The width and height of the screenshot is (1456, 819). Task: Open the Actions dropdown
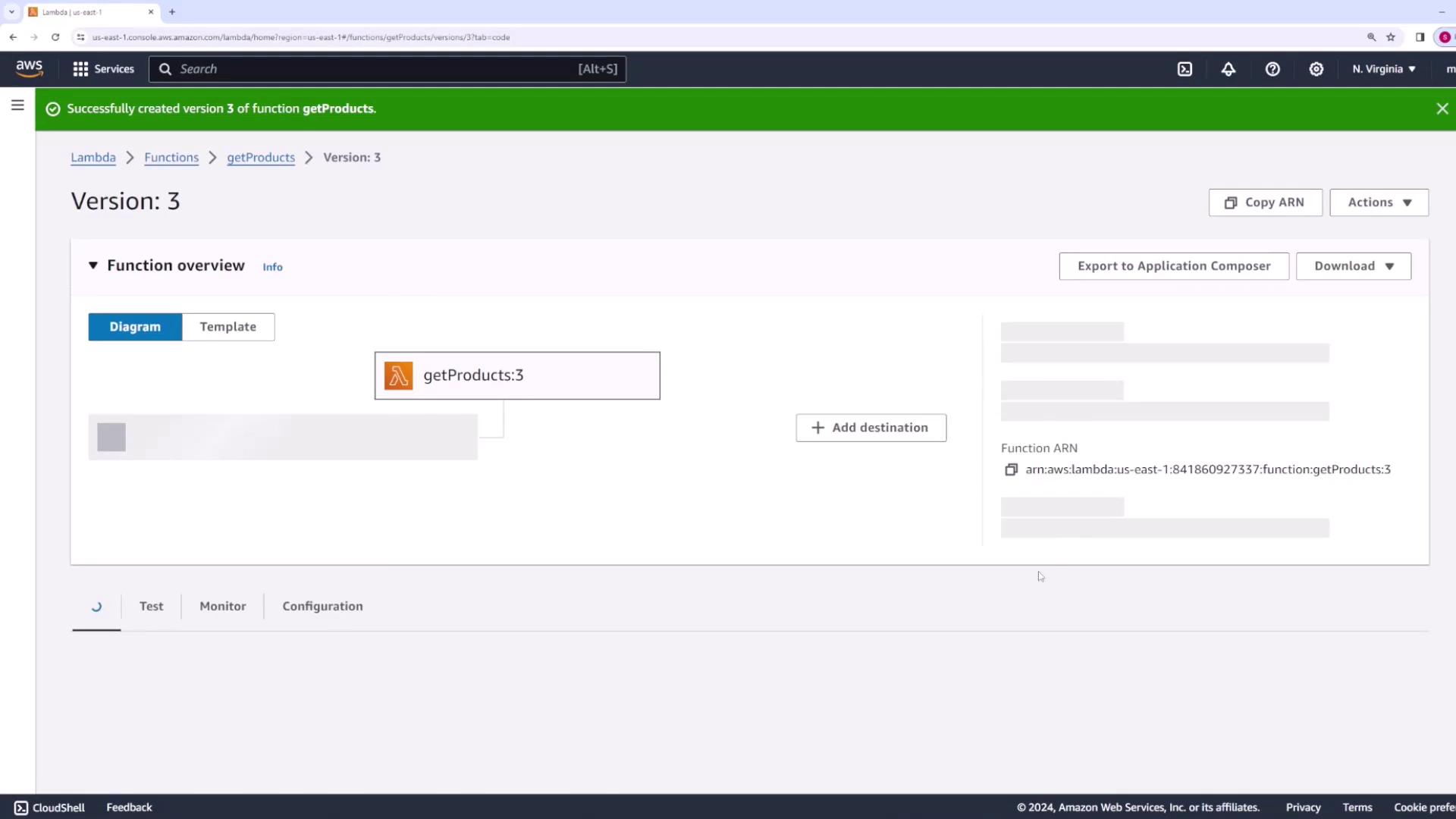pos(1379,202)
